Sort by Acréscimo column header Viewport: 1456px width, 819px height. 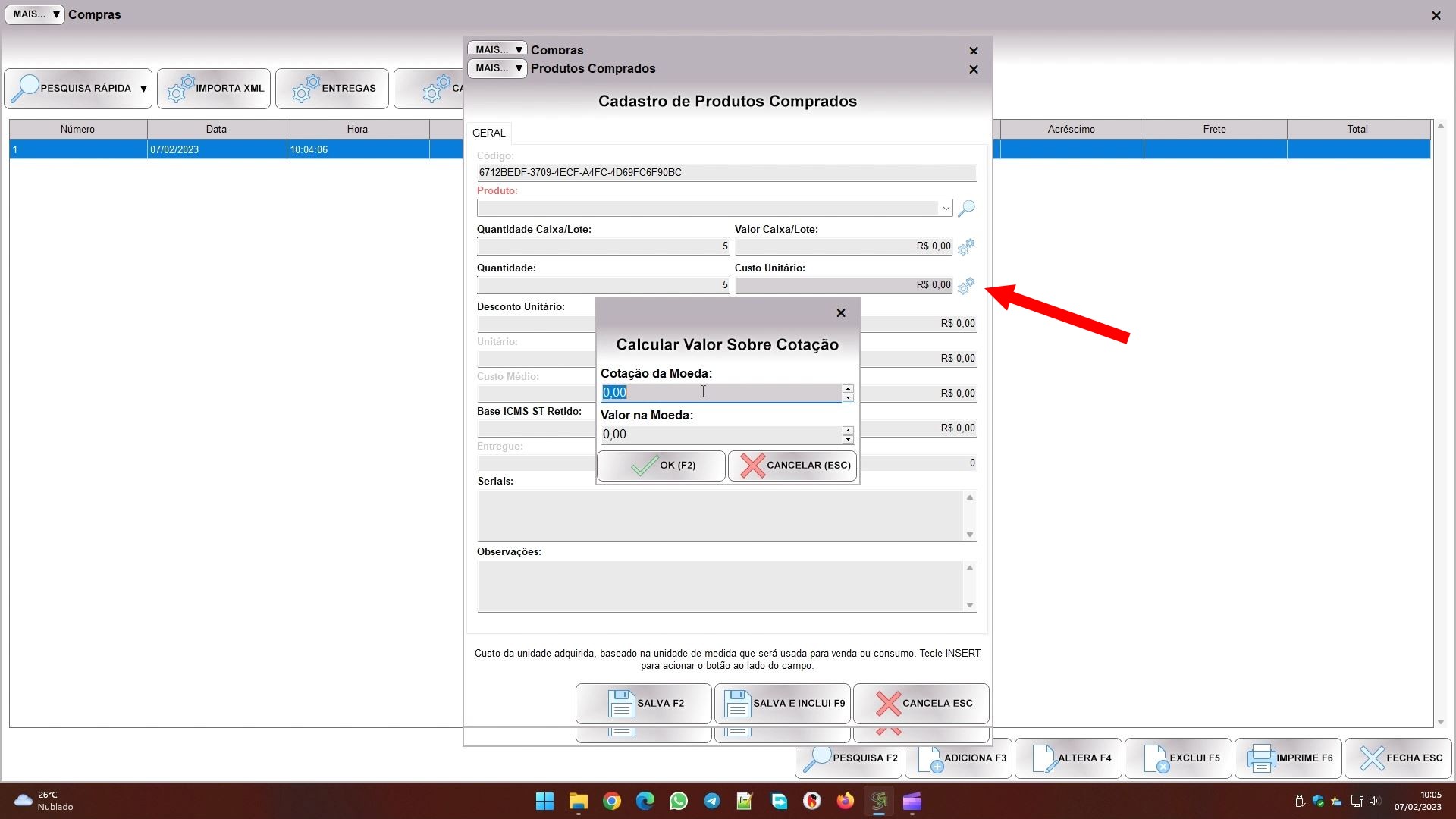pyautogui.click(x=1072, y=130)
